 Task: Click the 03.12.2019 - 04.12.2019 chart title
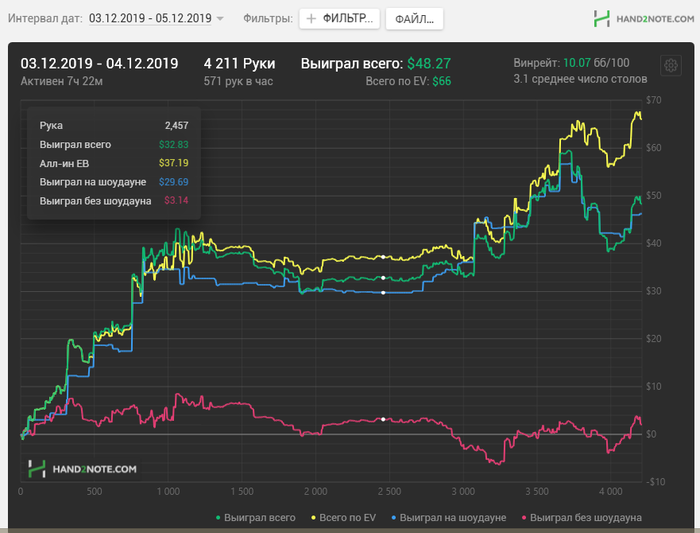(x=99, y=64)
